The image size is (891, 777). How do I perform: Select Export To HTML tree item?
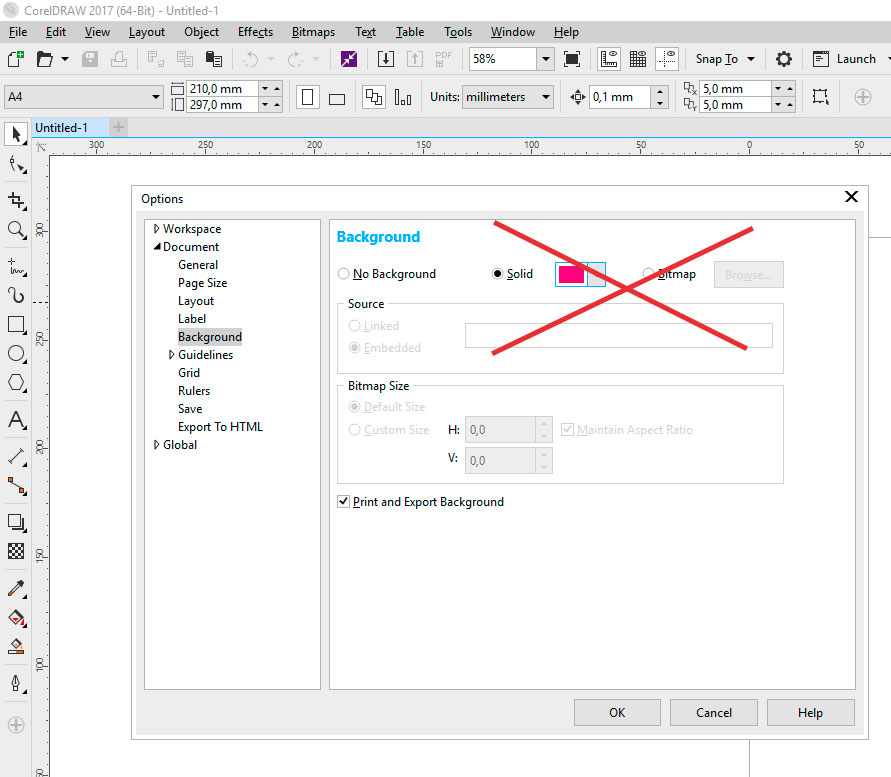click(x=220, y=426)
